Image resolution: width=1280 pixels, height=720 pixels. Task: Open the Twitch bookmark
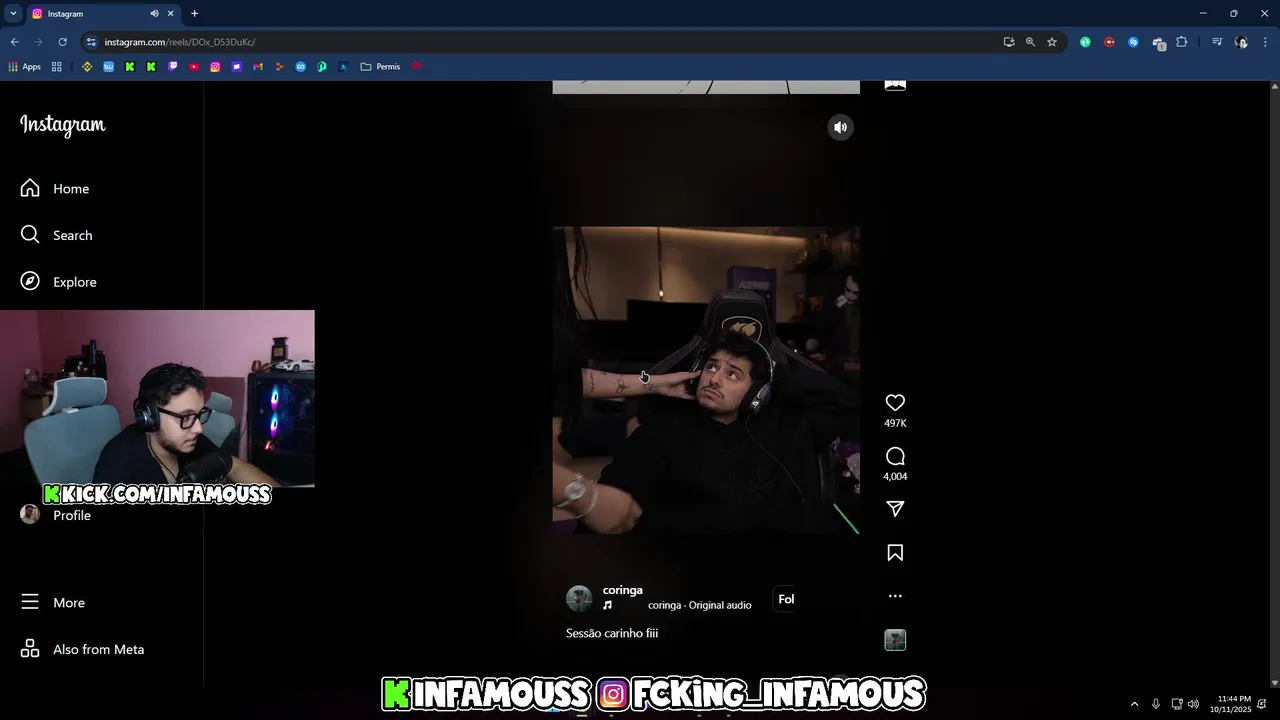click(x=172, y=67)
